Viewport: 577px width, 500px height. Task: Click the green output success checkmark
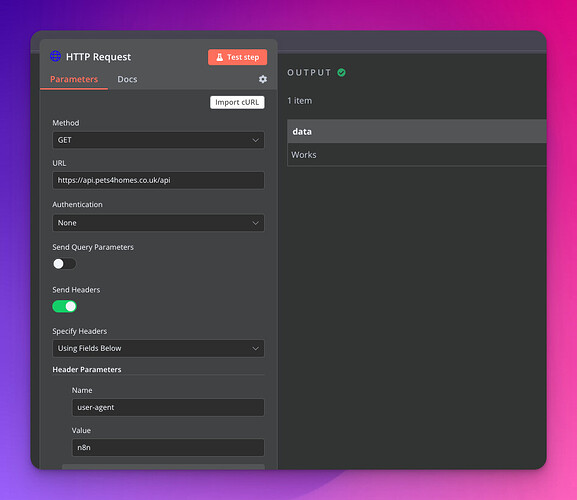click(x=341, y=72)
